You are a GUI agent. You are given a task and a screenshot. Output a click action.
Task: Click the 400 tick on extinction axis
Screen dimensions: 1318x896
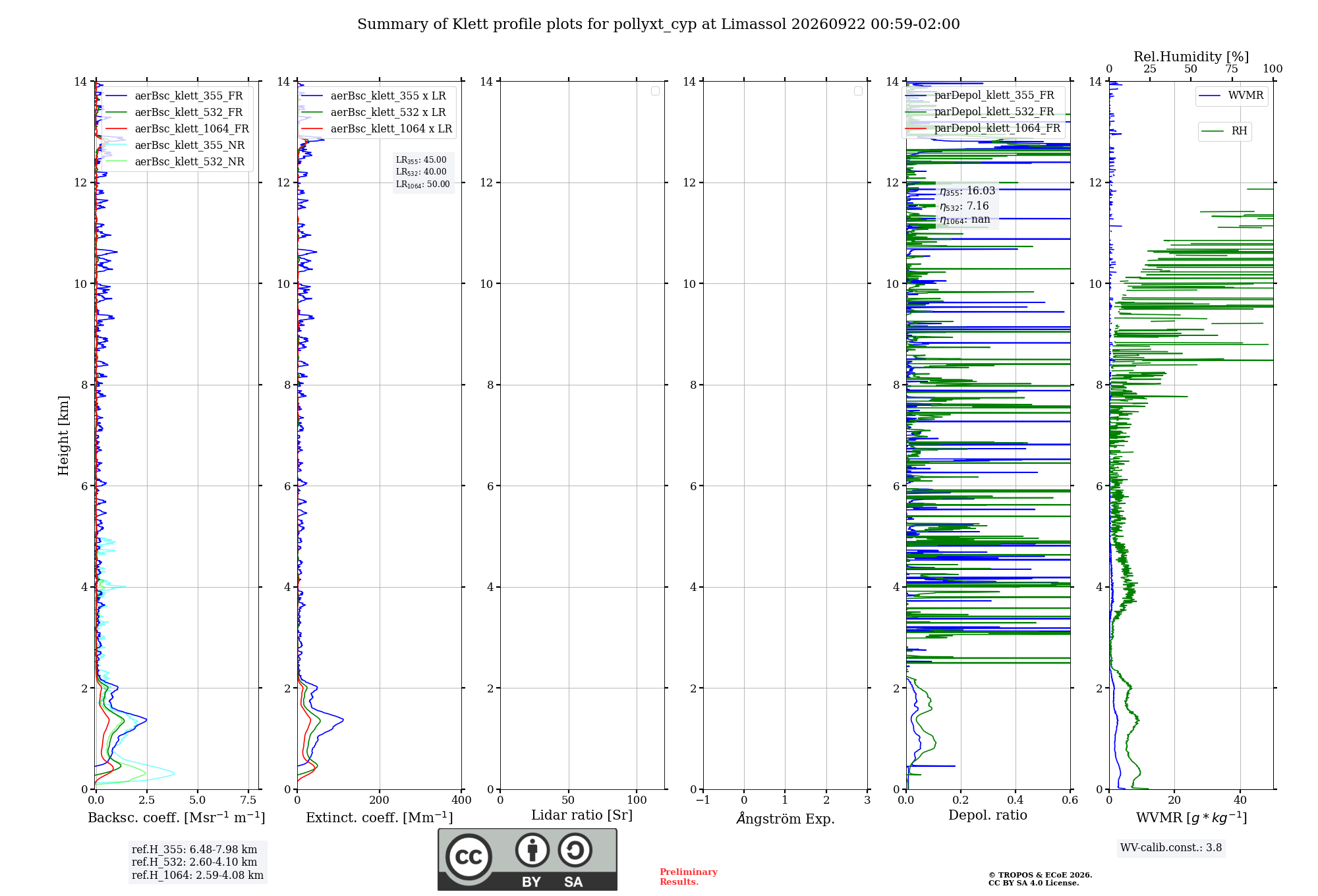461,800
